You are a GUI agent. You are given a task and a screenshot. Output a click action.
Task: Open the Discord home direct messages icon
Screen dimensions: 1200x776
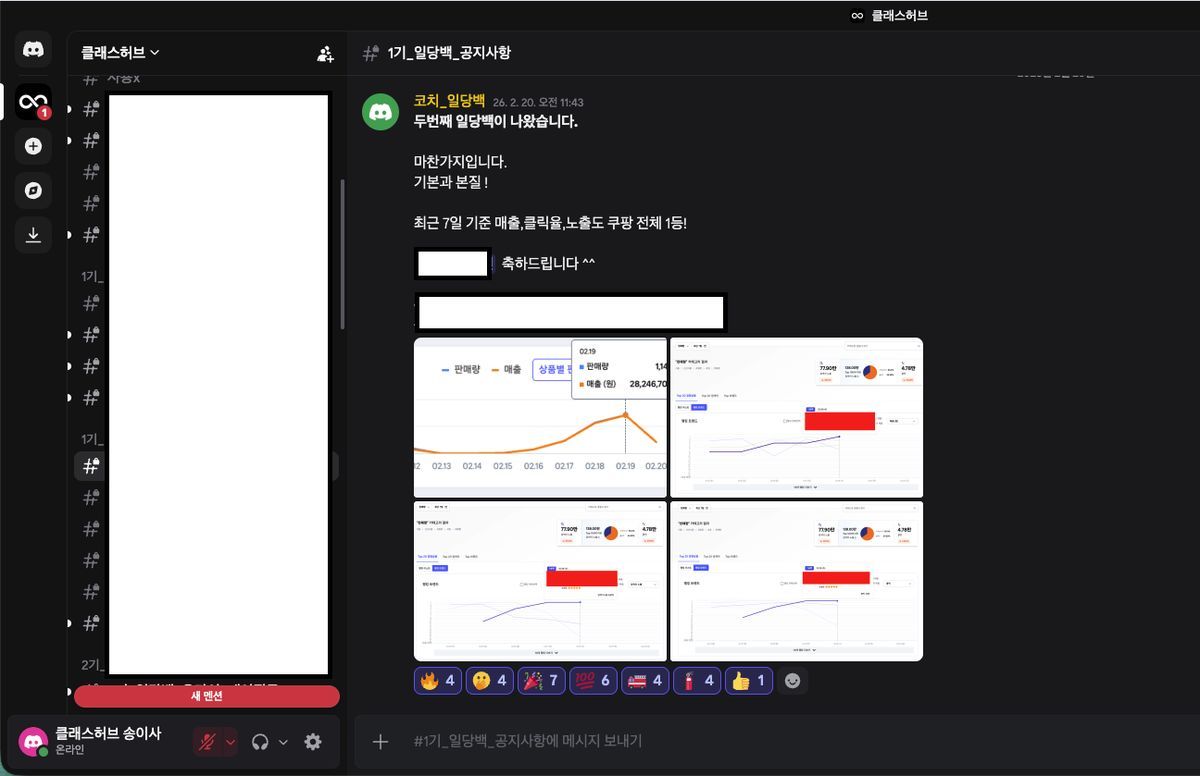(x=33, y=48)
